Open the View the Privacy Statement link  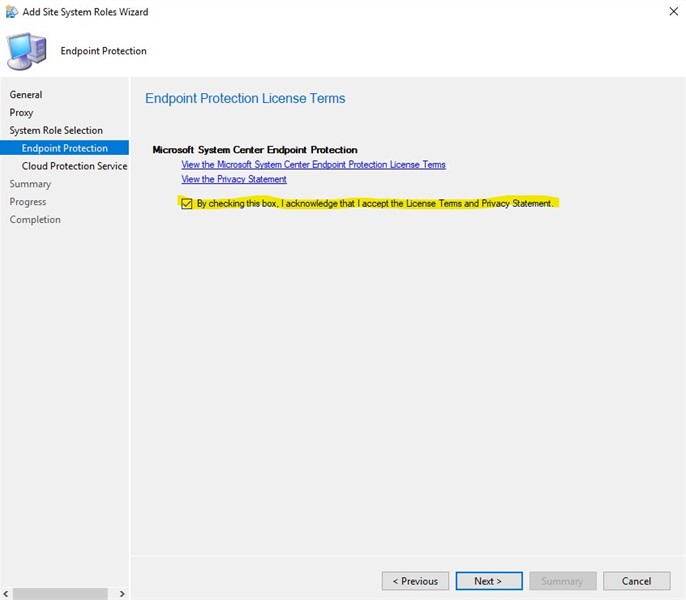pyautogui.click(x=234, y=179)
